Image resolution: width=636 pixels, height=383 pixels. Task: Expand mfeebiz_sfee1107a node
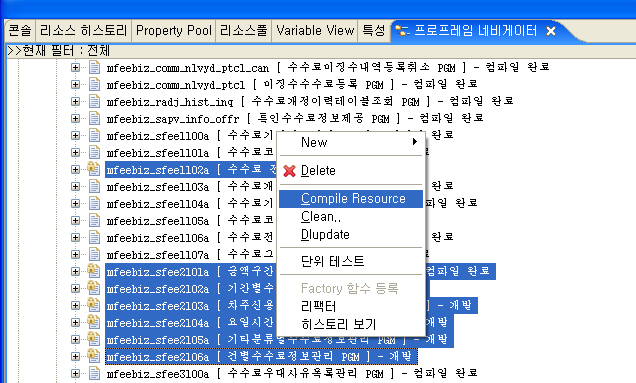point(75,254)
